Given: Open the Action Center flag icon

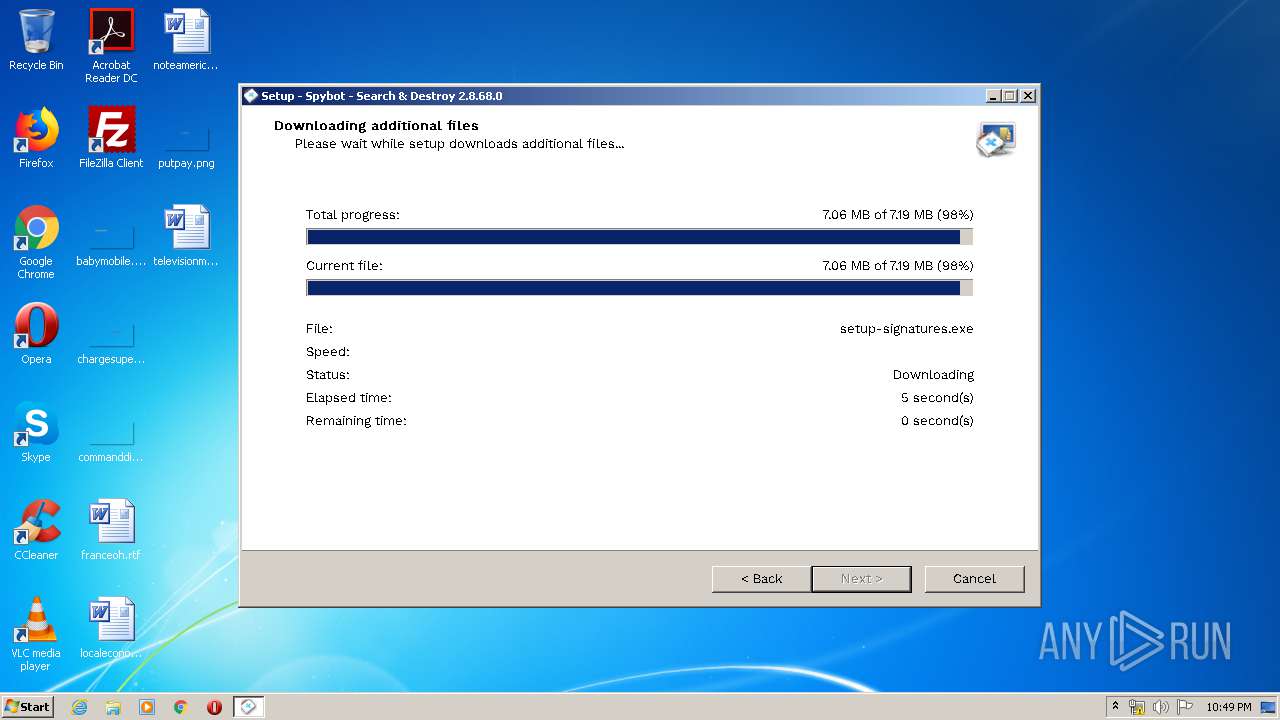Looking at the screenshot, I should click(1185, 707).
